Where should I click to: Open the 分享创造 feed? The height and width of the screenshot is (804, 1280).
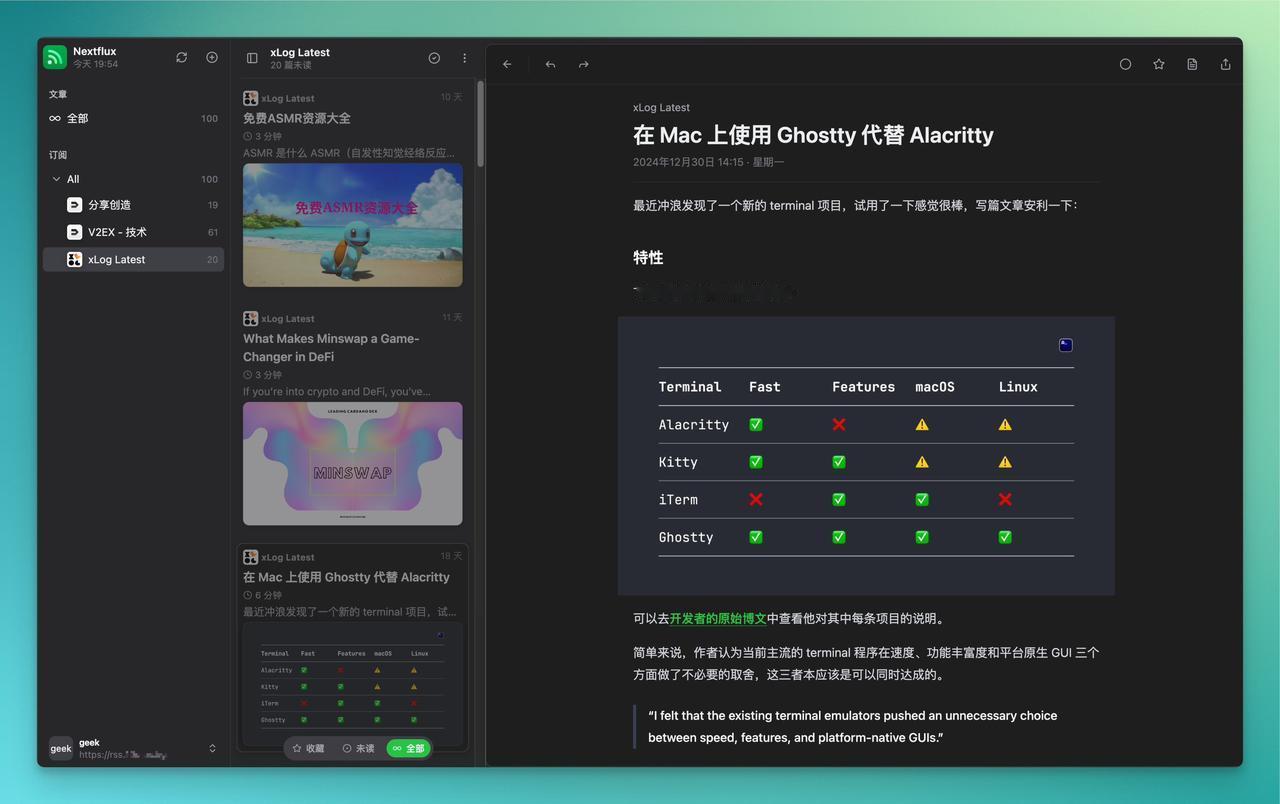coord(133,205)
